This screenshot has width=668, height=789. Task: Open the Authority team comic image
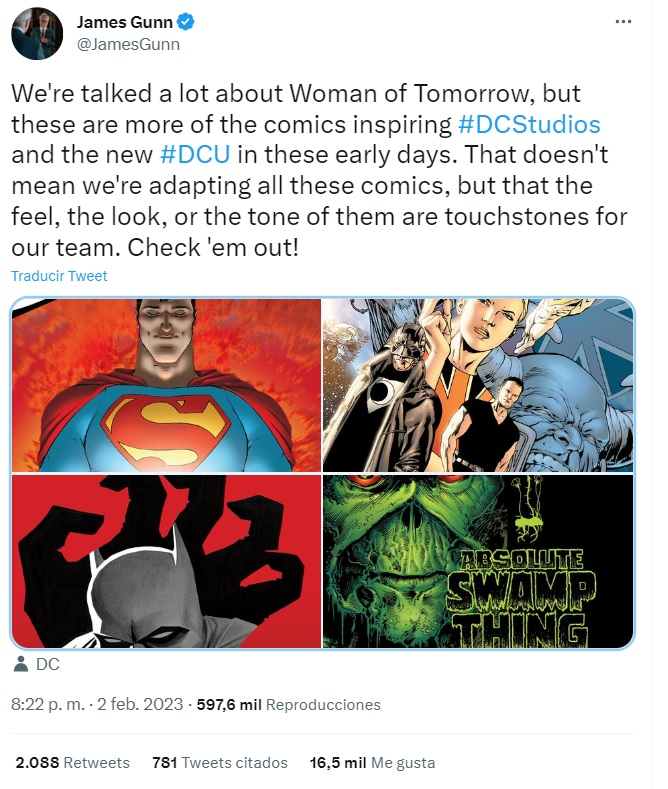click(x=478, y=385)
